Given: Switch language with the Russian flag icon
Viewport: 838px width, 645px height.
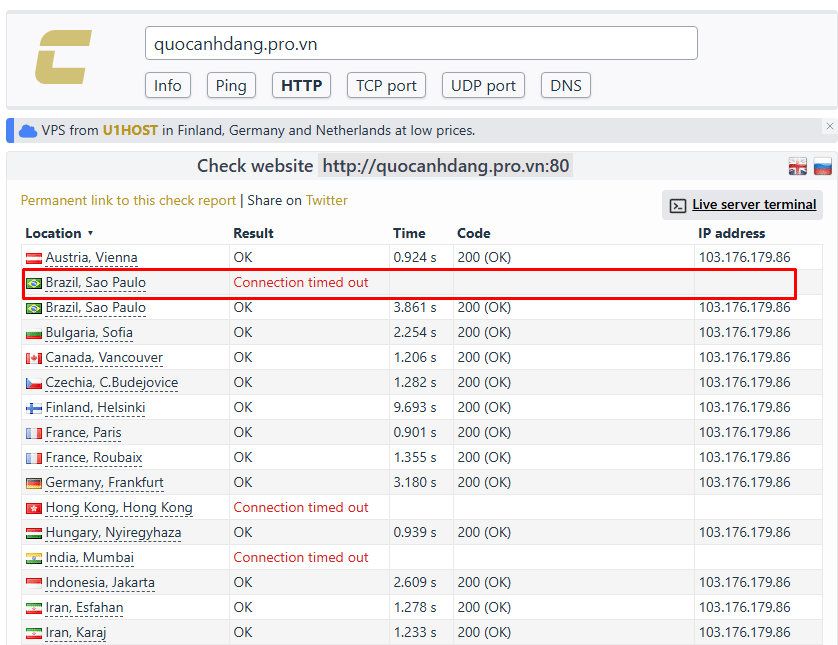Looking at the screenshot, I should 822,166.
